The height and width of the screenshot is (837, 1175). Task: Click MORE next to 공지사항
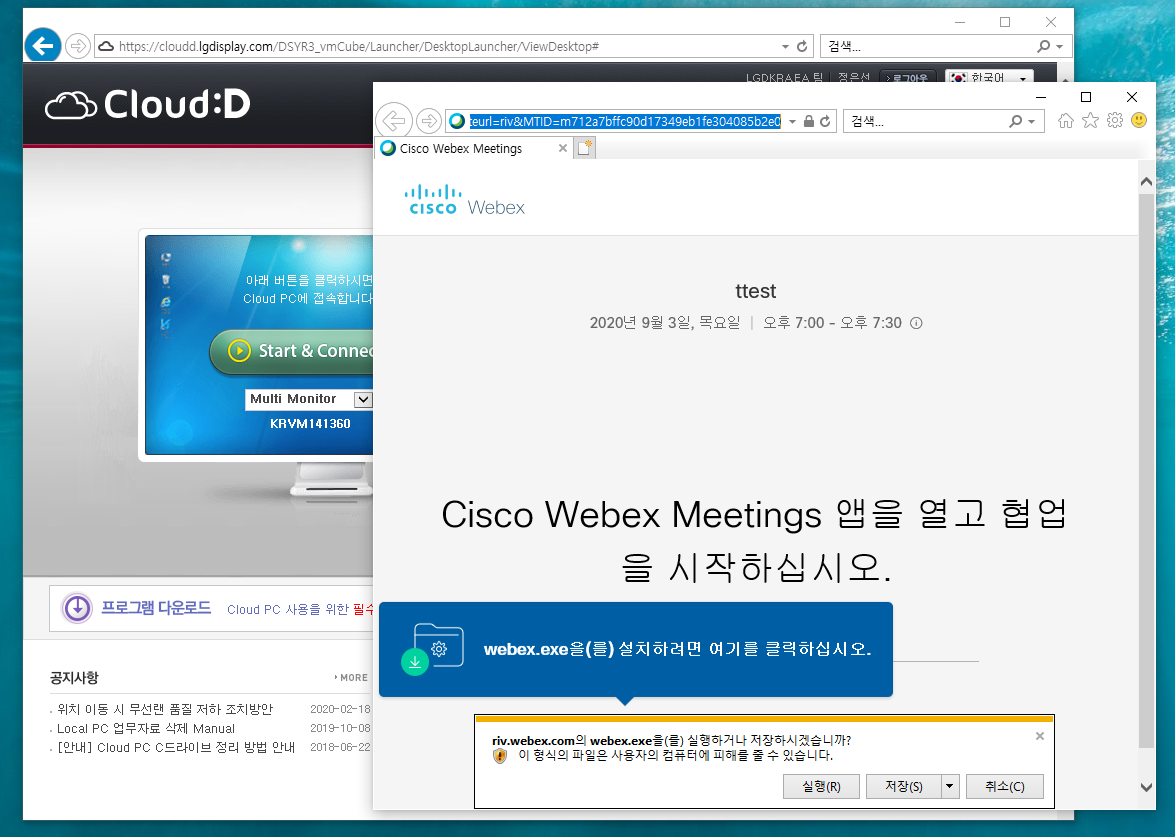[351, 677]
